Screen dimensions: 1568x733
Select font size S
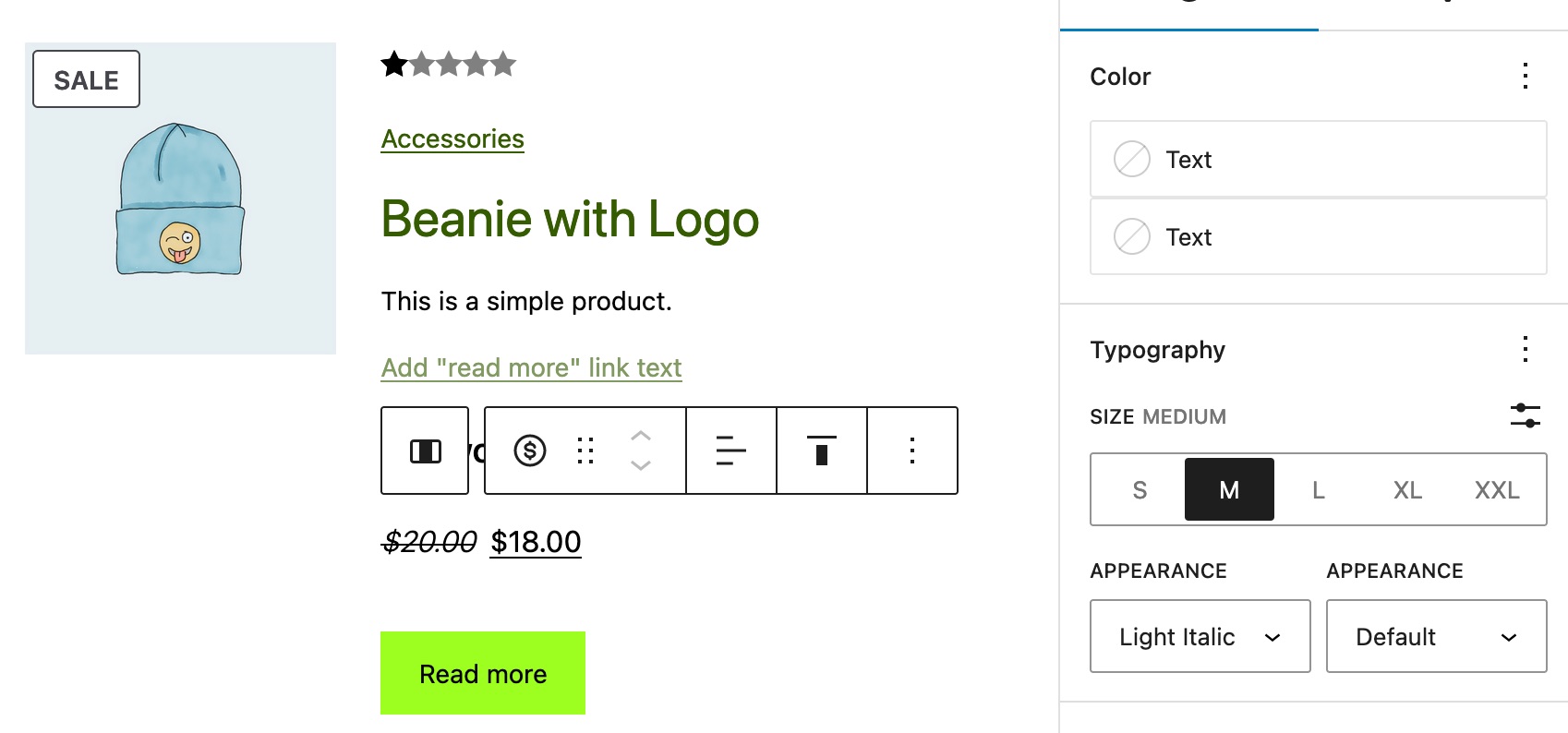[x=1140, y=489]
